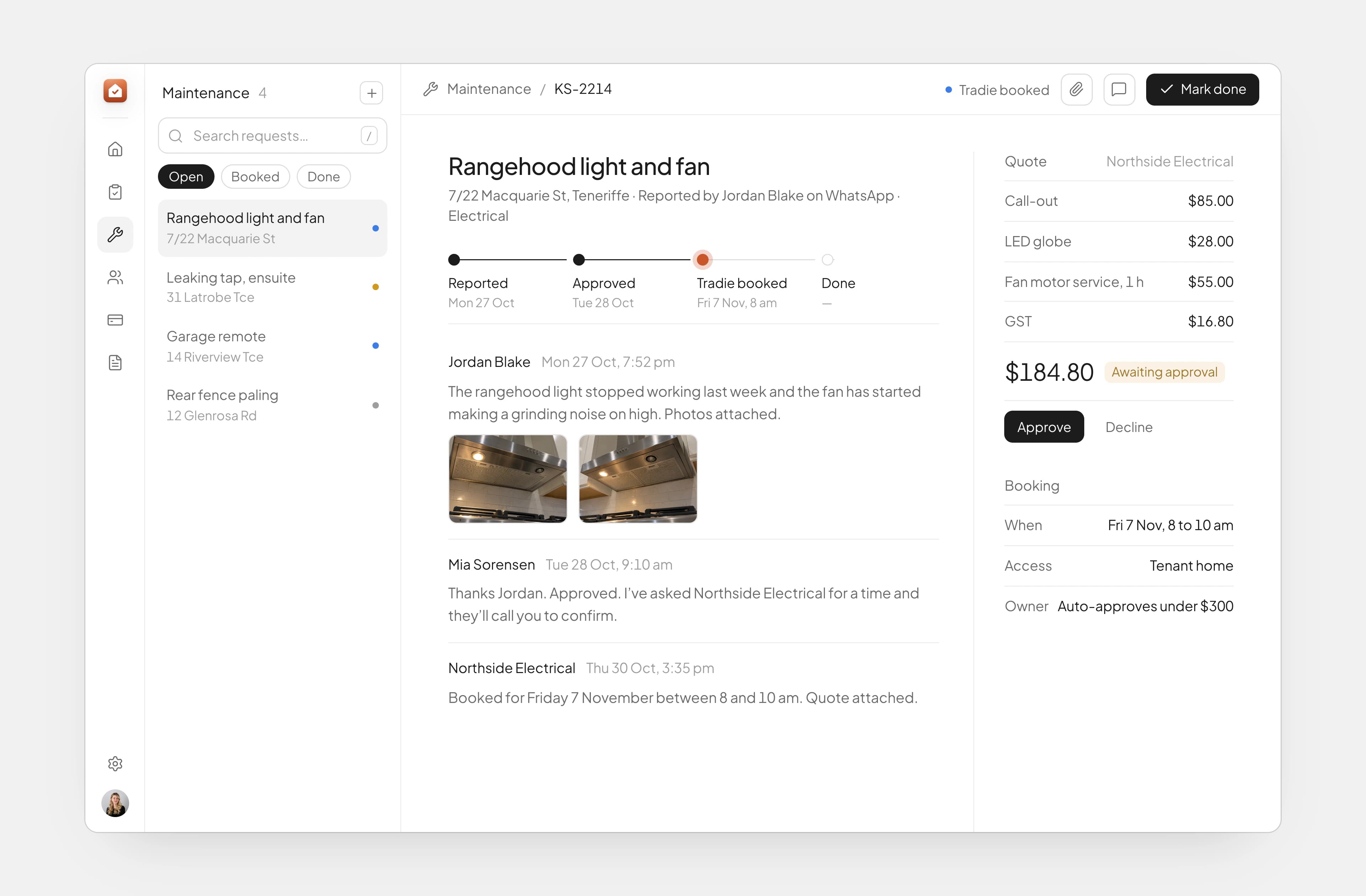The height and width of the screenshot is (896, 1366).
Task: Click the Approved timeline marker
Action: pyautogui.click(x=579, y=260)
